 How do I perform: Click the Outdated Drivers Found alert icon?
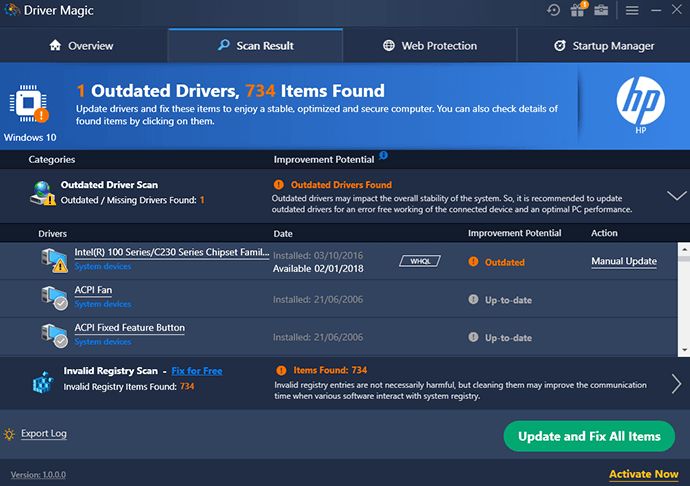[x=279, y=184]
